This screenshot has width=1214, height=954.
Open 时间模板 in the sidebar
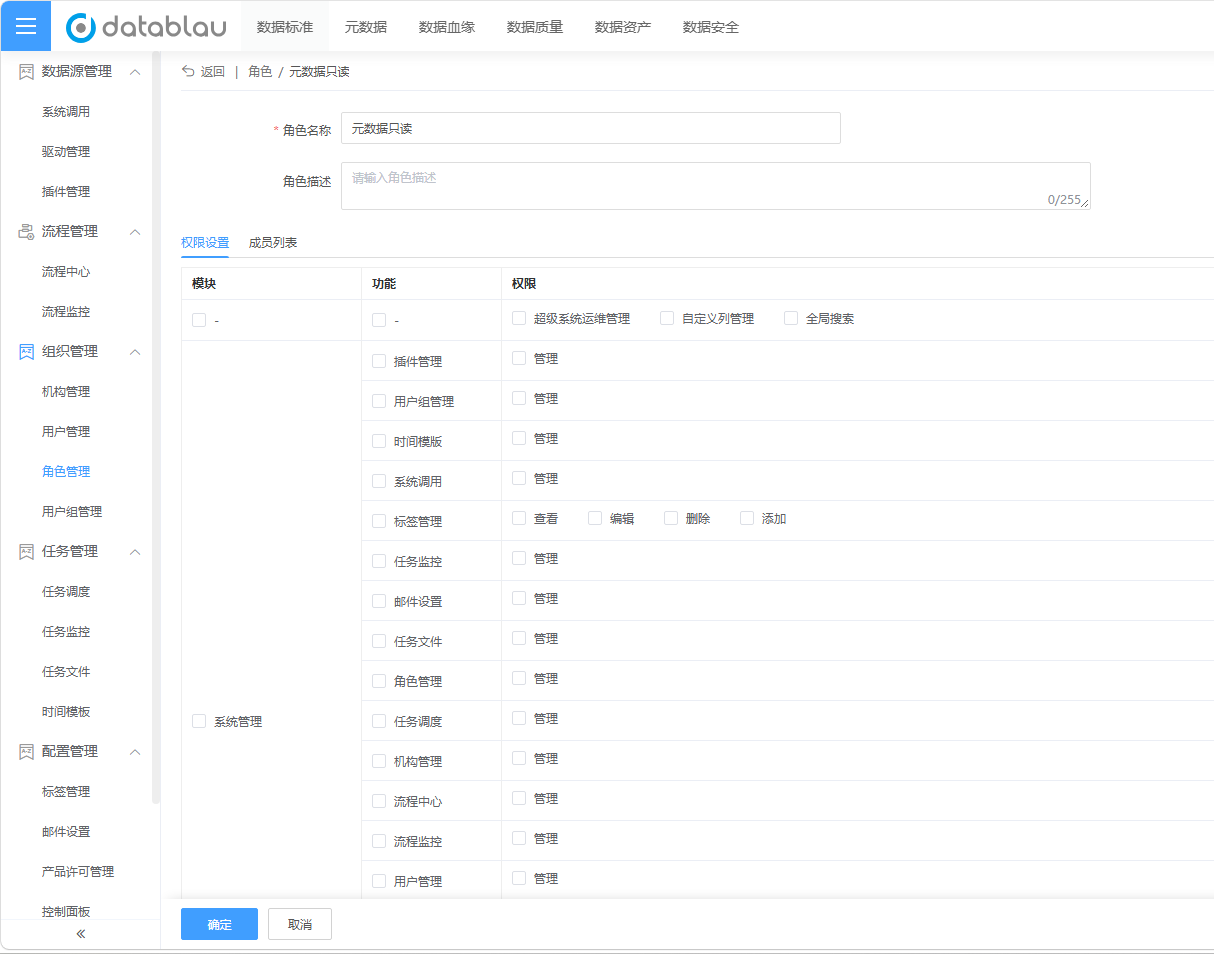pyautogui.click(x=66, y=711)
